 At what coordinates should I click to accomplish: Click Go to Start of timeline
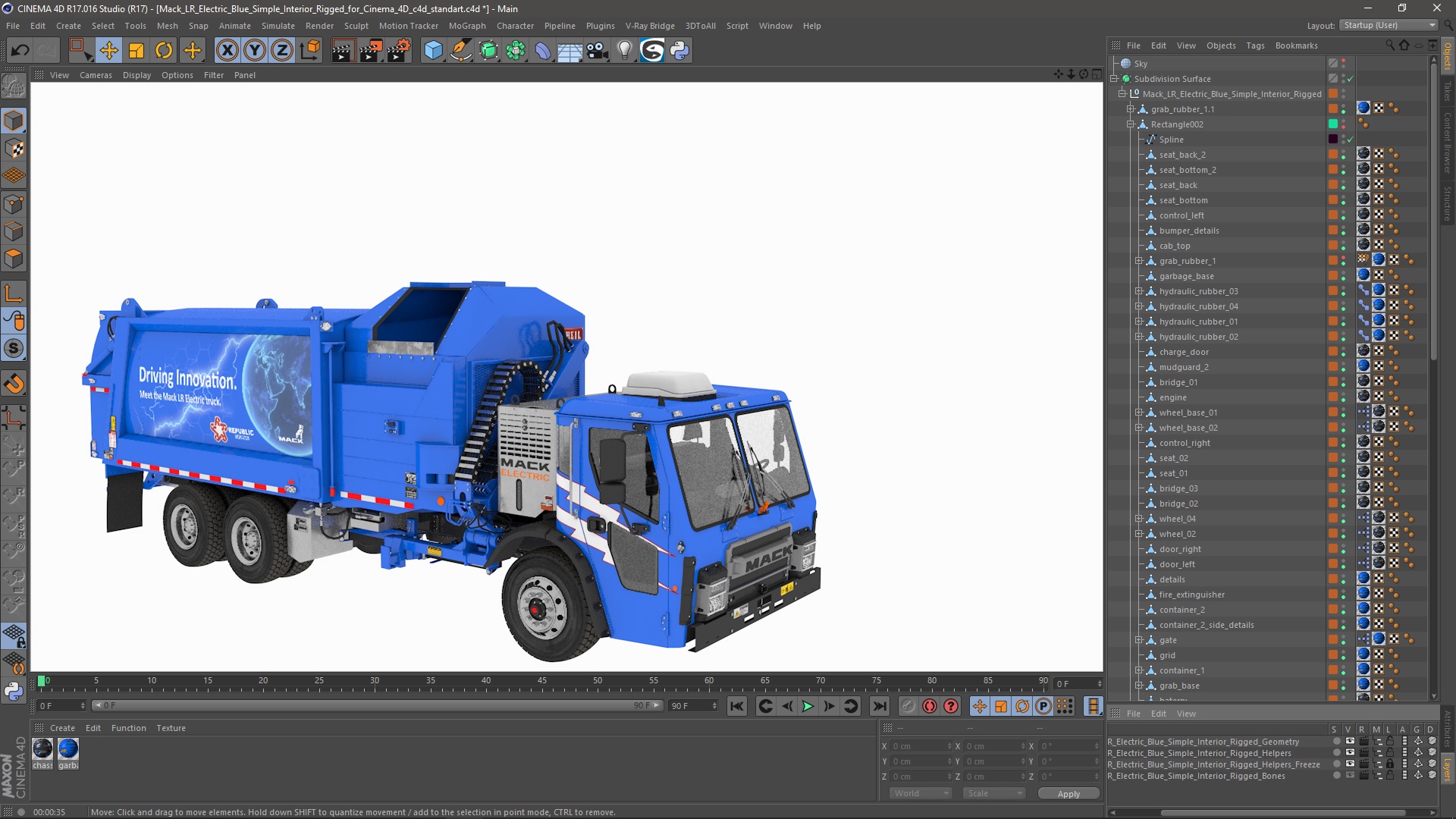coord(736,707)
